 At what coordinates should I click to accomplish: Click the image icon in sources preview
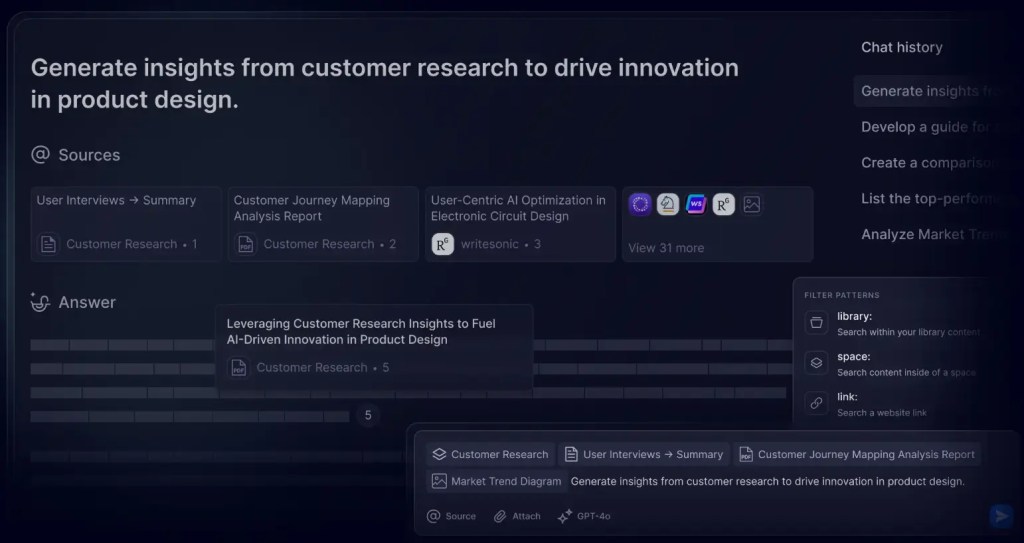tap(752, 204)
